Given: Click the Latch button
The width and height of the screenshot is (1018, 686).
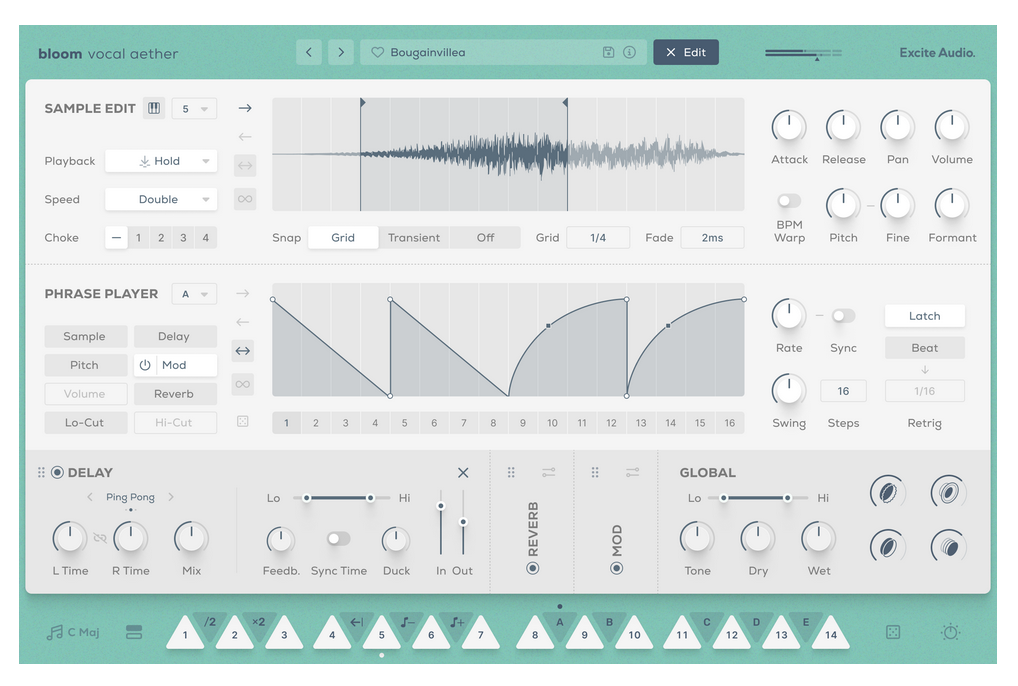Looking at the screenshot, I should [925, 316].
